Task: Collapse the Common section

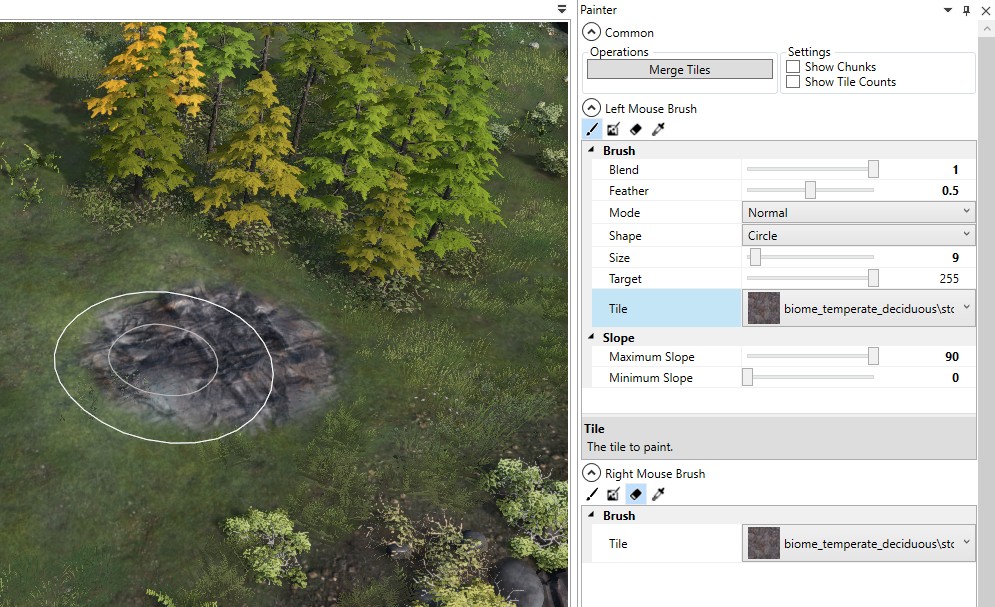Action: (x=591, y=32)
